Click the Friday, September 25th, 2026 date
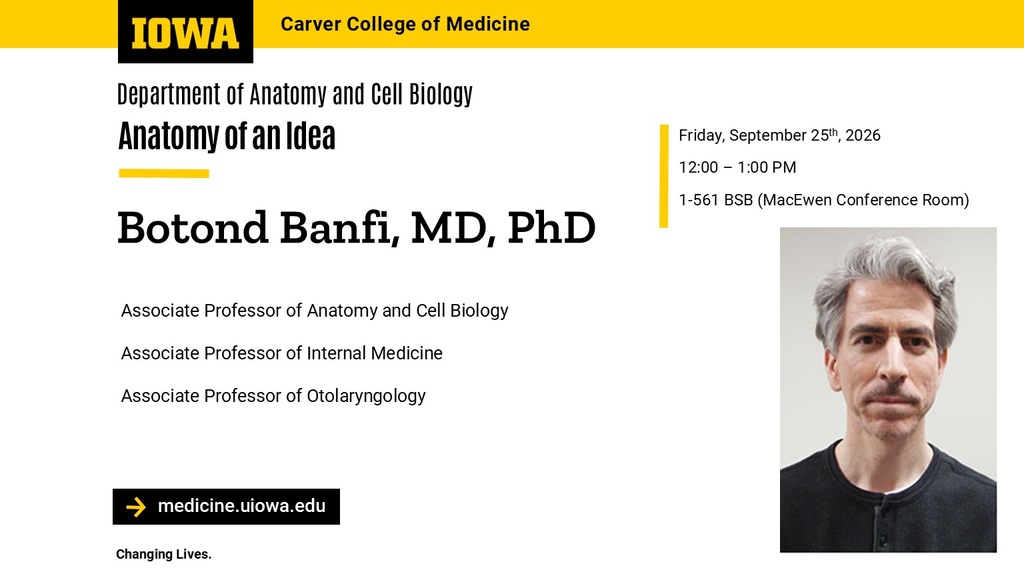Screen dimensions: 1024x576 [779, 135]
